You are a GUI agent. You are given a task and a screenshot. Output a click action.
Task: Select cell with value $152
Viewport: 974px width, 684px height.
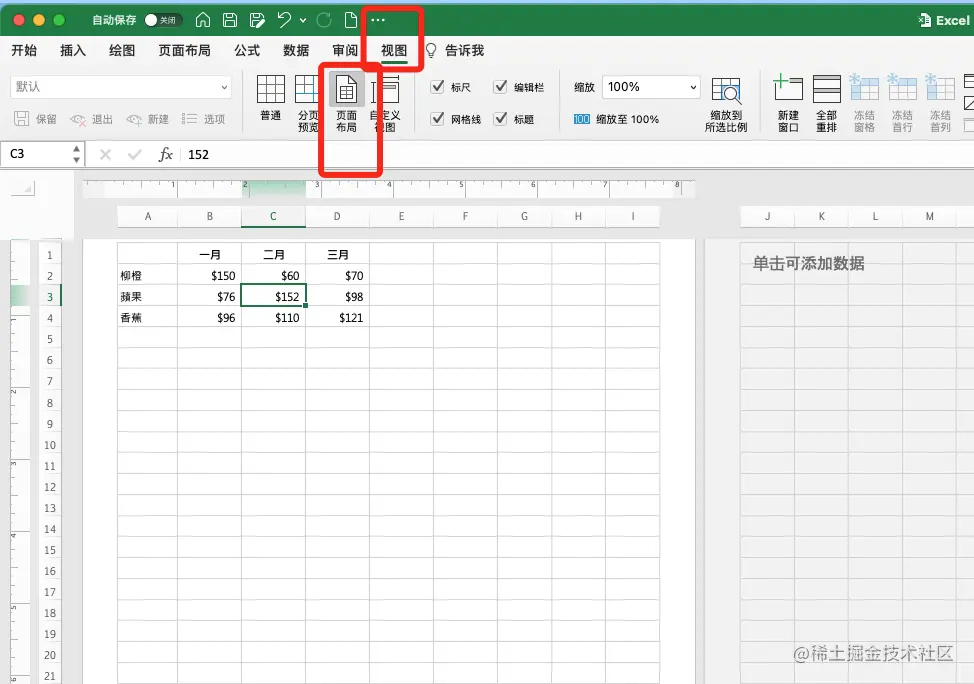click(273, 296)
